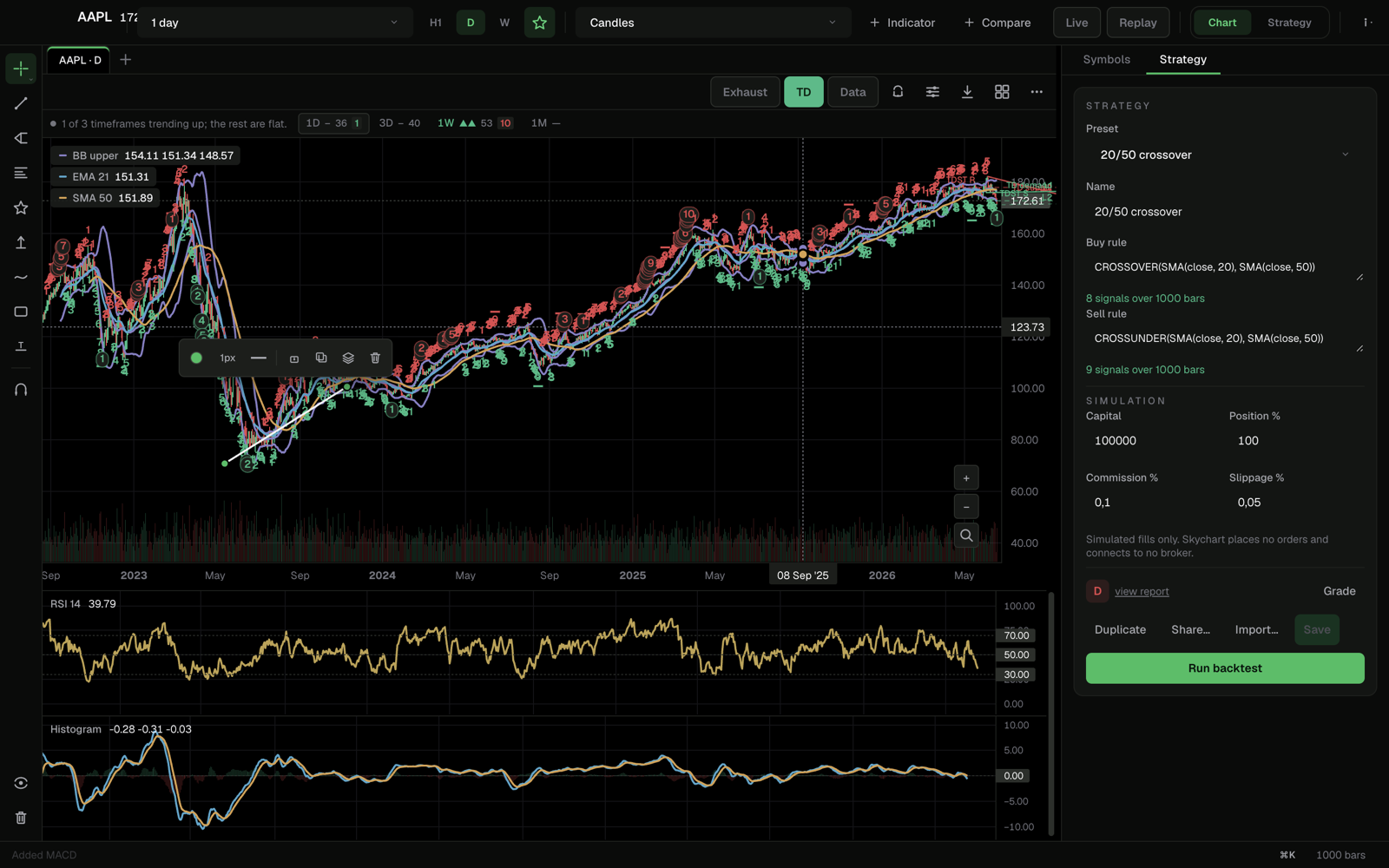Choose the pitchfork-style arrow tool in sidebar
This screenshot has height=868, width=1389.
21,138
